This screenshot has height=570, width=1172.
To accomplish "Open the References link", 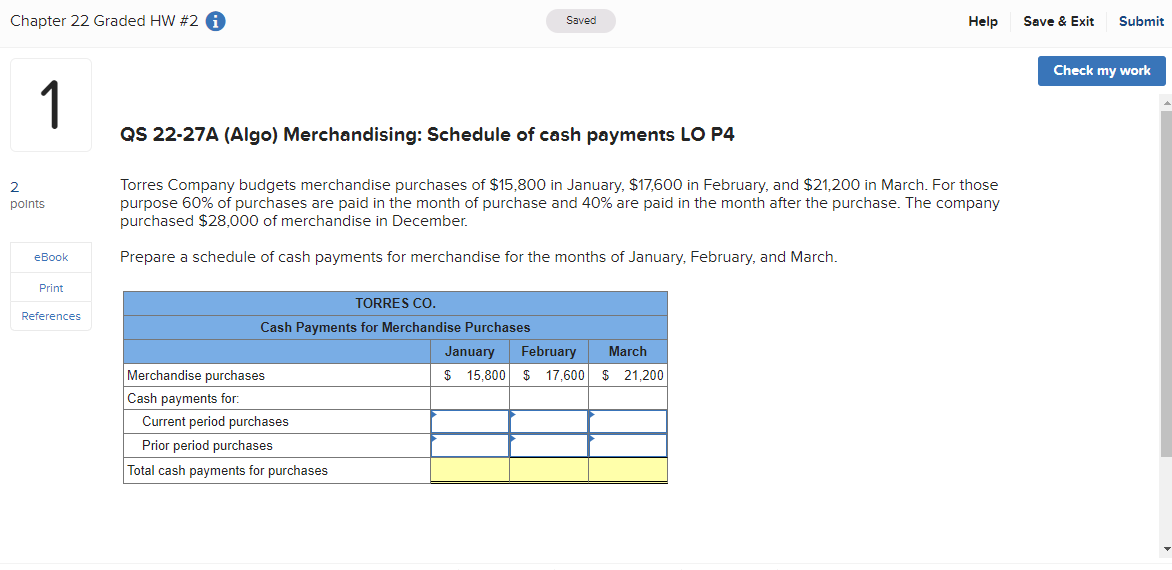I will click(51, 316).
